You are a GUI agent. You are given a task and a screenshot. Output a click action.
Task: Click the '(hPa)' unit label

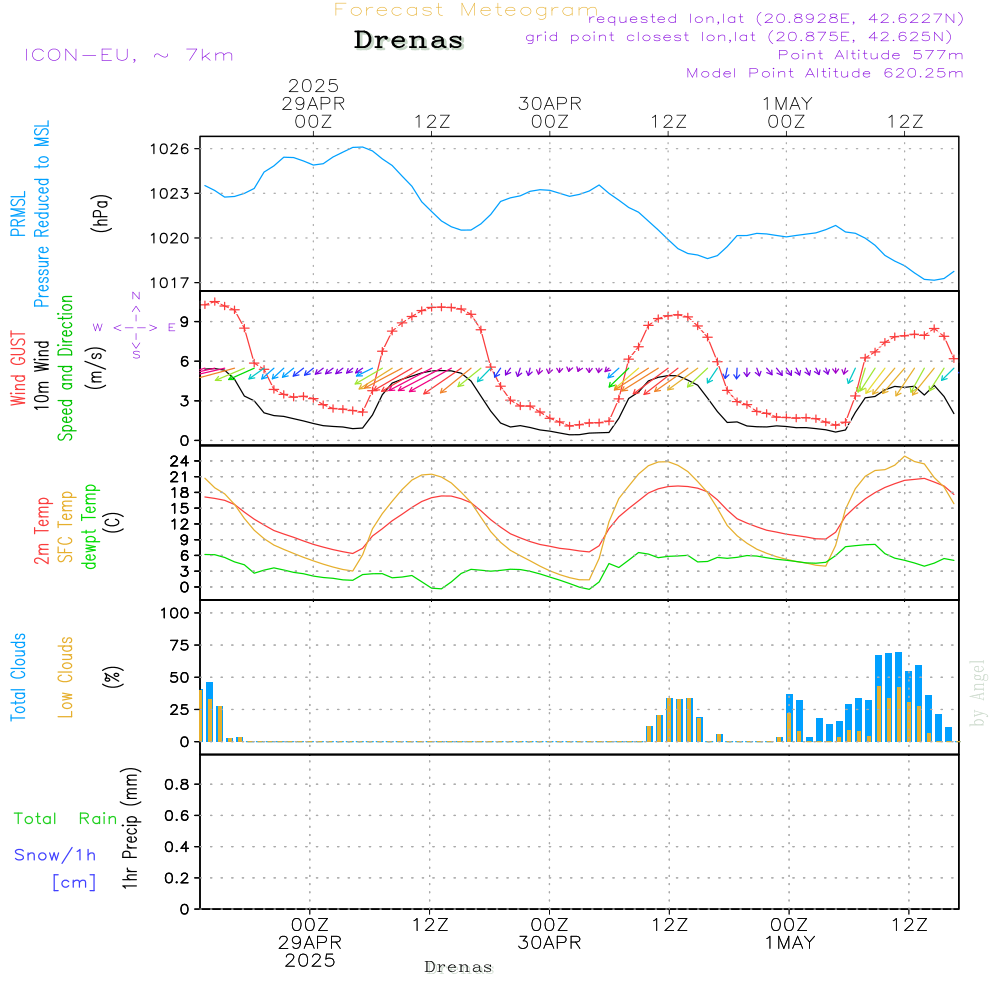[101, 213]
